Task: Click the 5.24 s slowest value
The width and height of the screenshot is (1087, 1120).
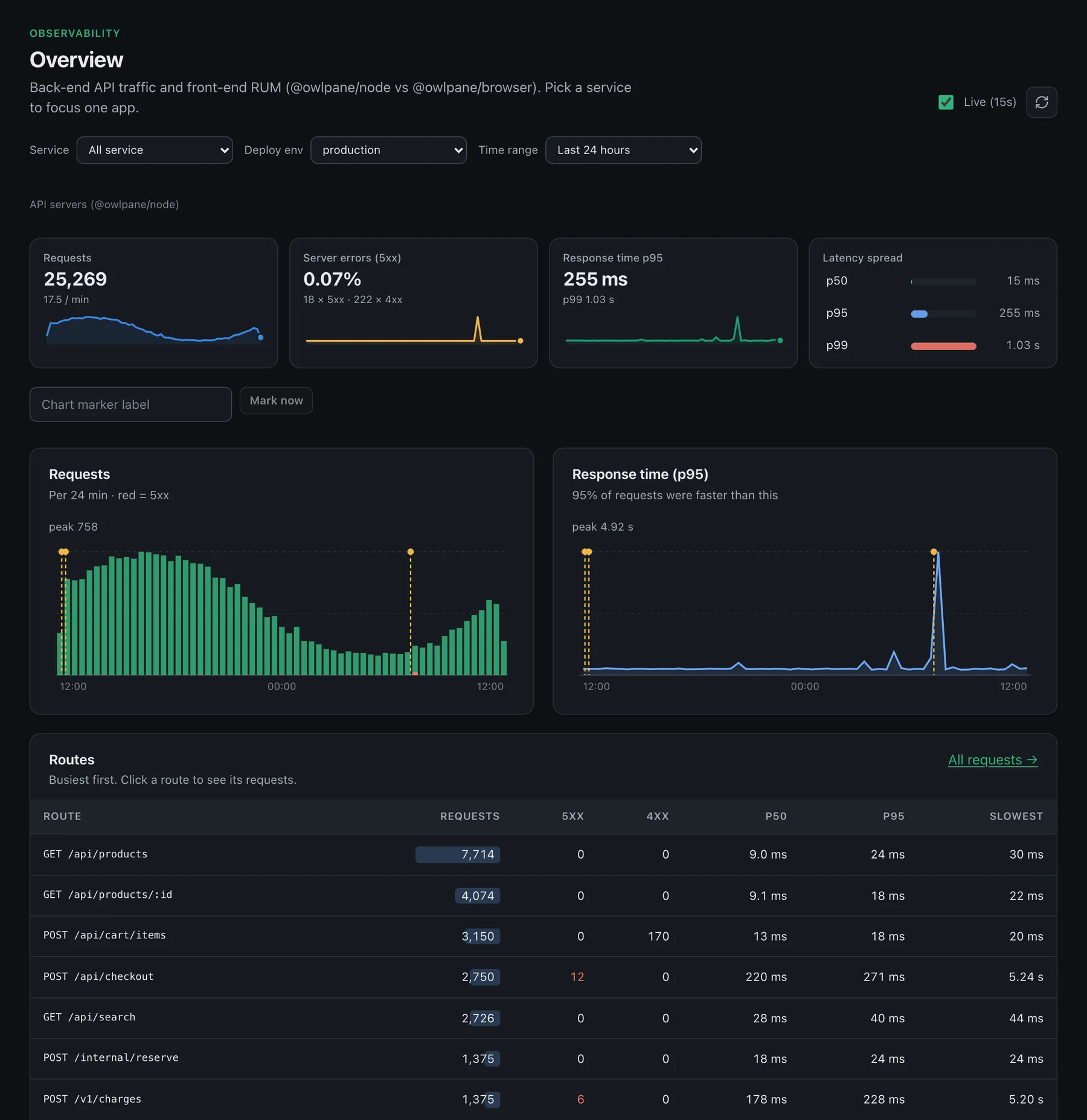Action: pos(1025,977)
